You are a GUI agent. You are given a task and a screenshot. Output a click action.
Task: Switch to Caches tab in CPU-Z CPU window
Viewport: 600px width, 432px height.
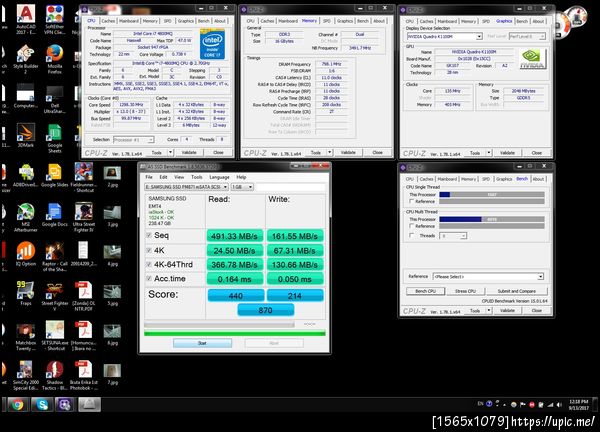click(x=108, y=21)
